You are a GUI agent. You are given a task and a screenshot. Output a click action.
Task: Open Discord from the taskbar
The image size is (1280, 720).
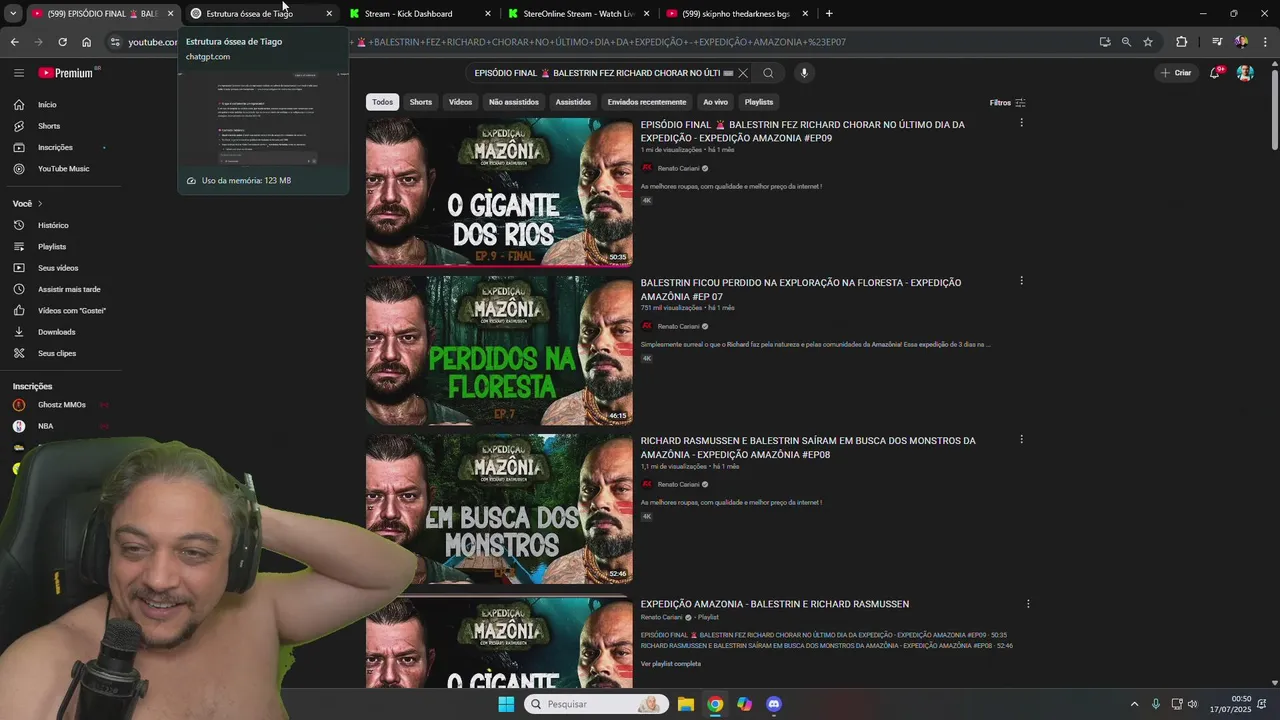point(773,704)
